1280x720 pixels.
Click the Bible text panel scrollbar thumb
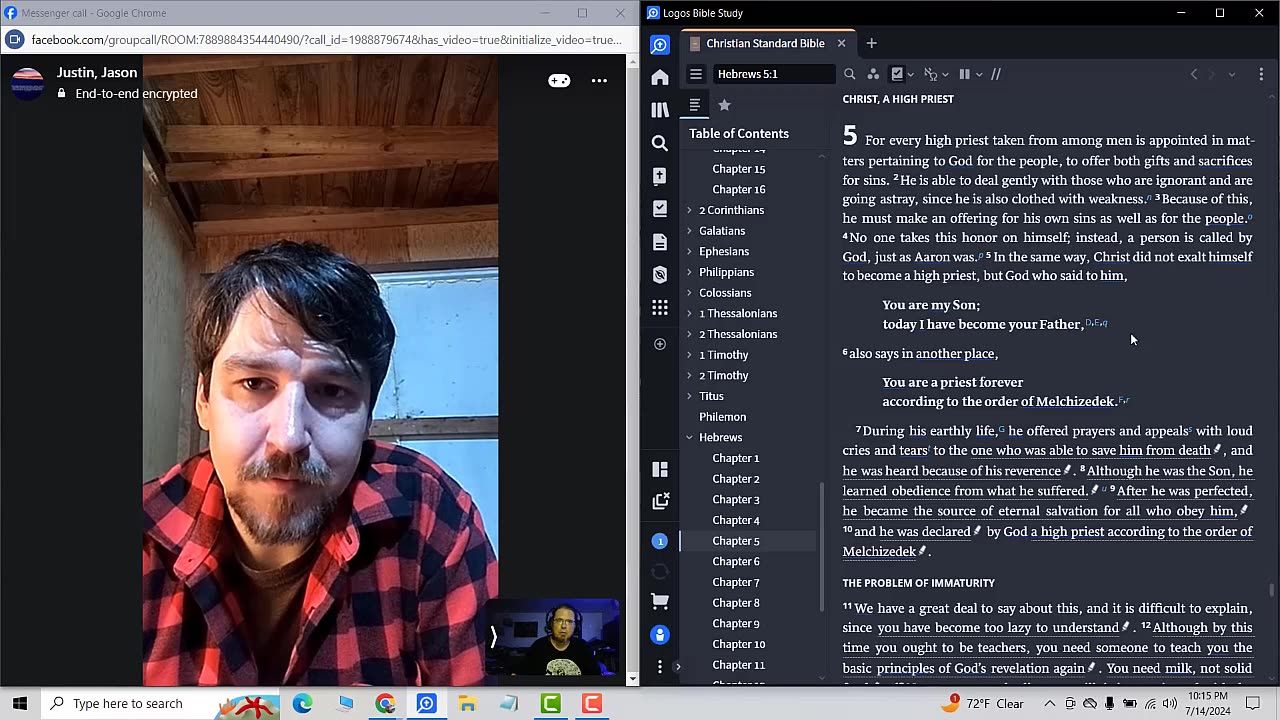tap(1271, 591)
